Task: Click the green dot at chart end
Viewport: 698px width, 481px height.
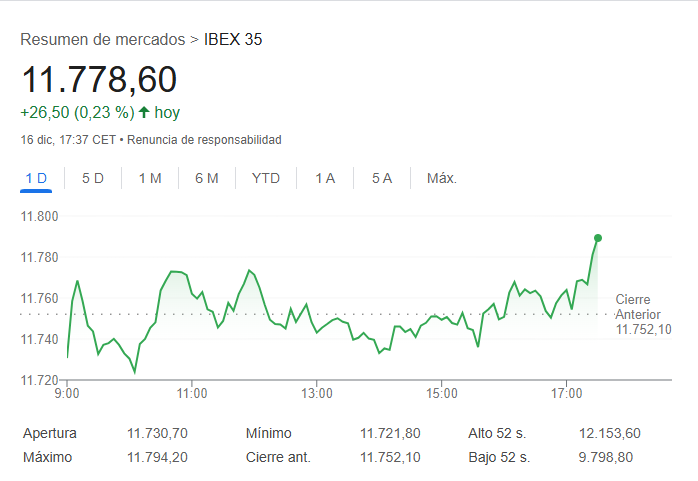Action: [598, 238]
